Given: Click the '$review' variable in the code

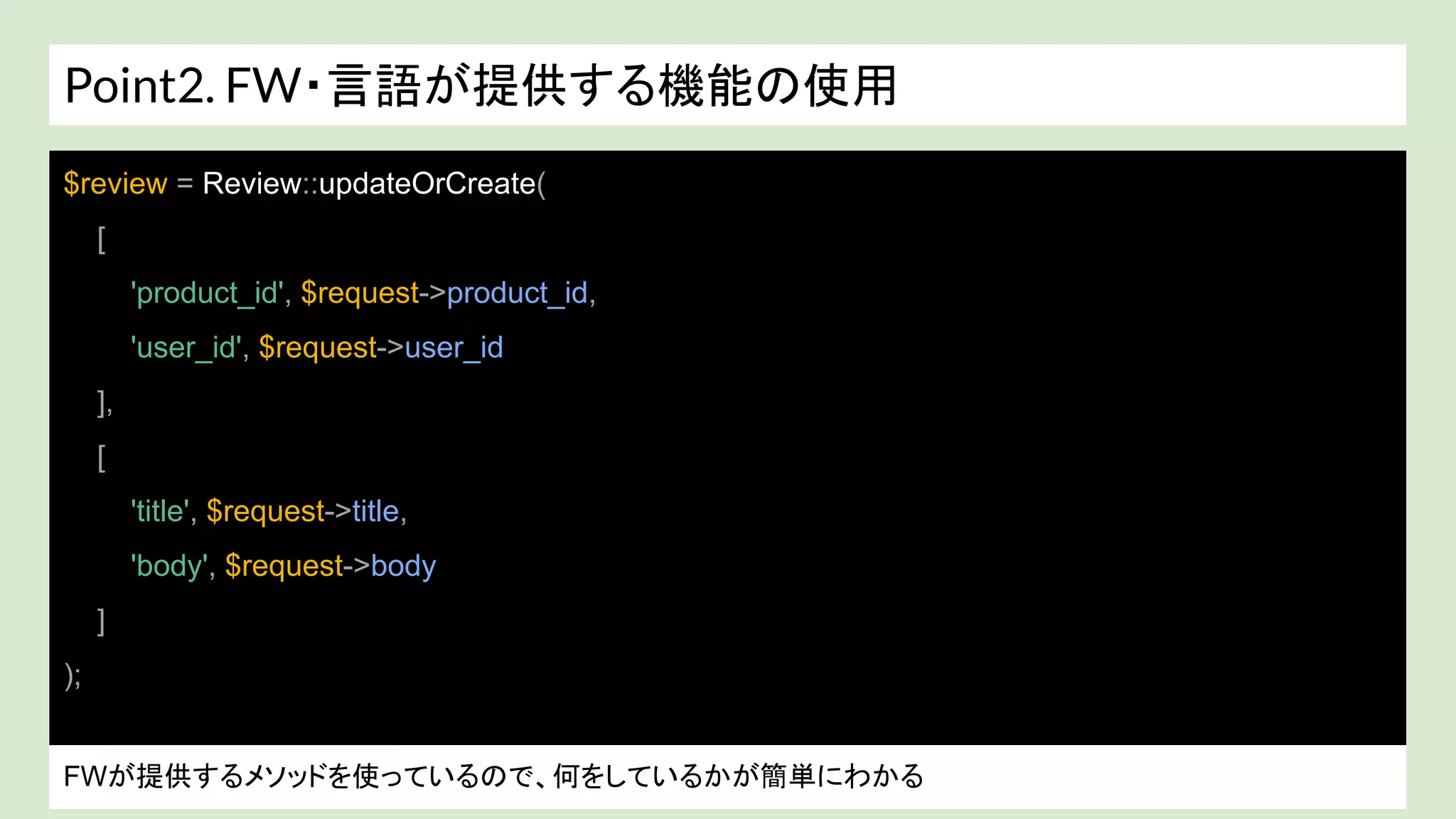Looking at the screenshot, I should pos(115,183).
